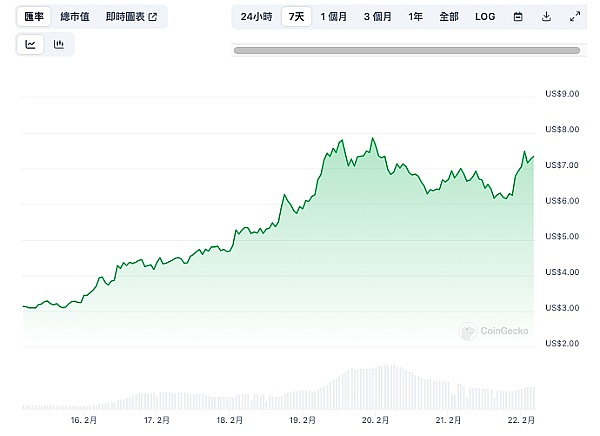Switch to line chart view icon
The width and height of the screenshot is (600, 436).
[x=31, y=44]
